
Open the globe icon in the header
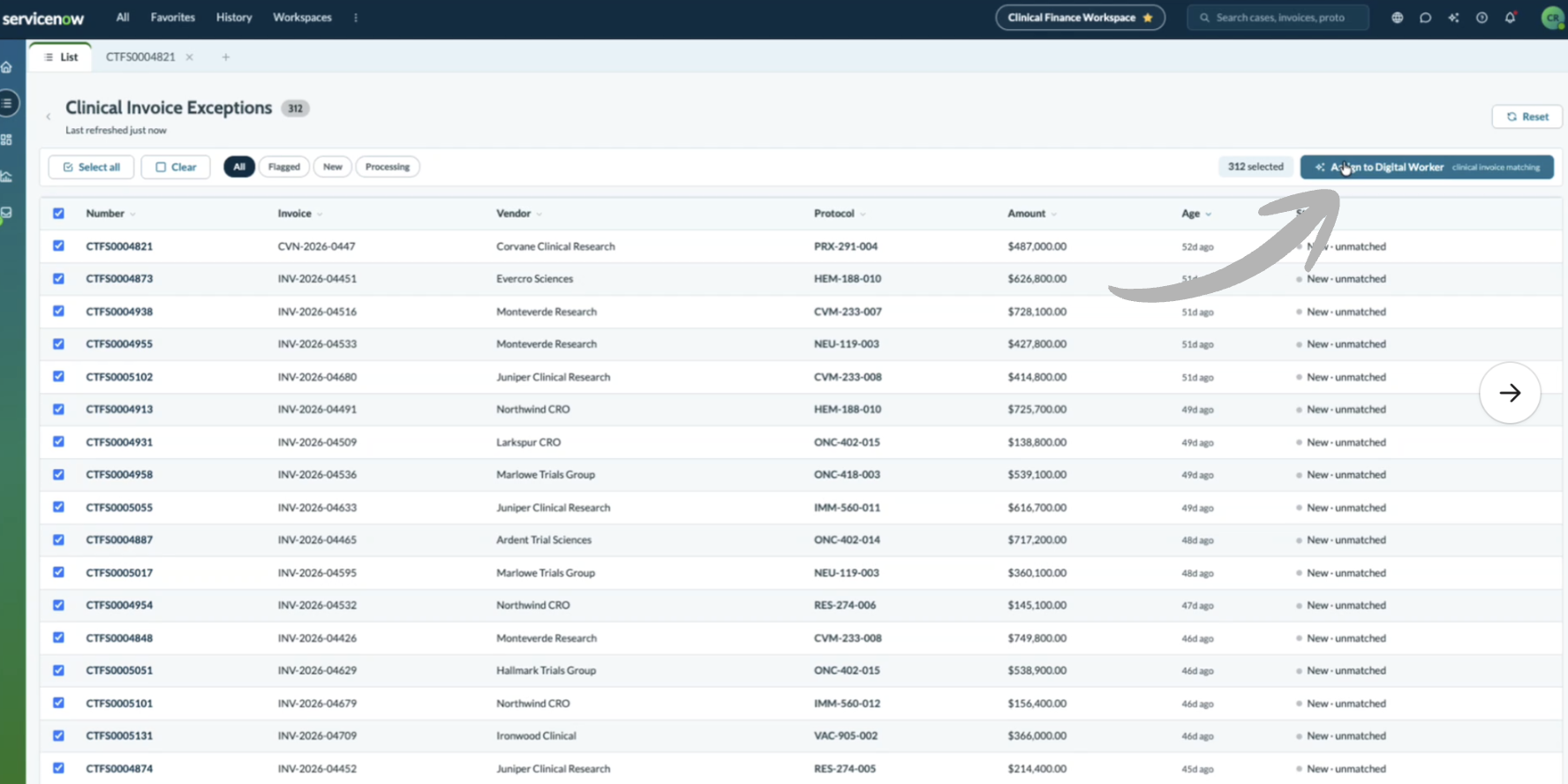tap(1397, 18)
